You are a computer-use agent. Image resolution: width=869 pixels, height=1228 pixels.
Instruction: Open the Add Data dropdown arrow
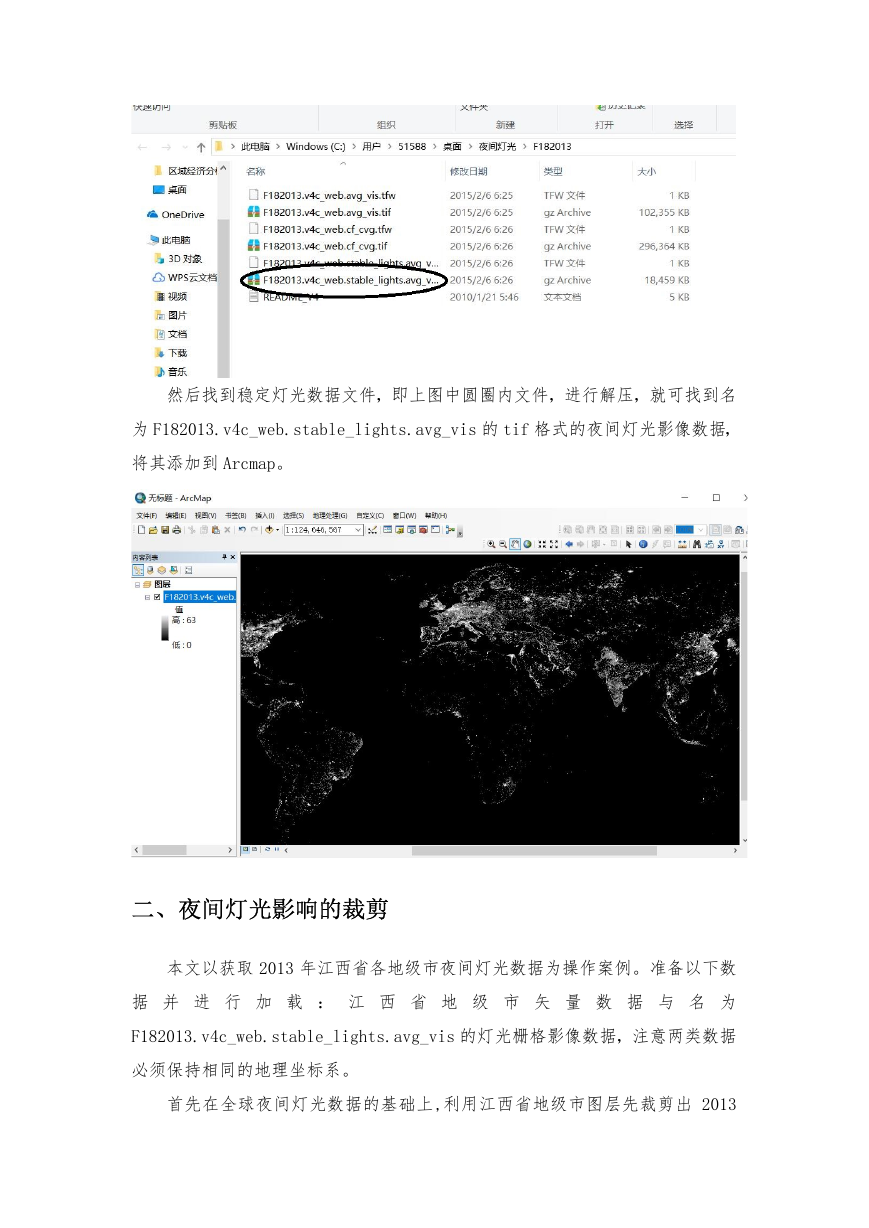click(277, 530)
